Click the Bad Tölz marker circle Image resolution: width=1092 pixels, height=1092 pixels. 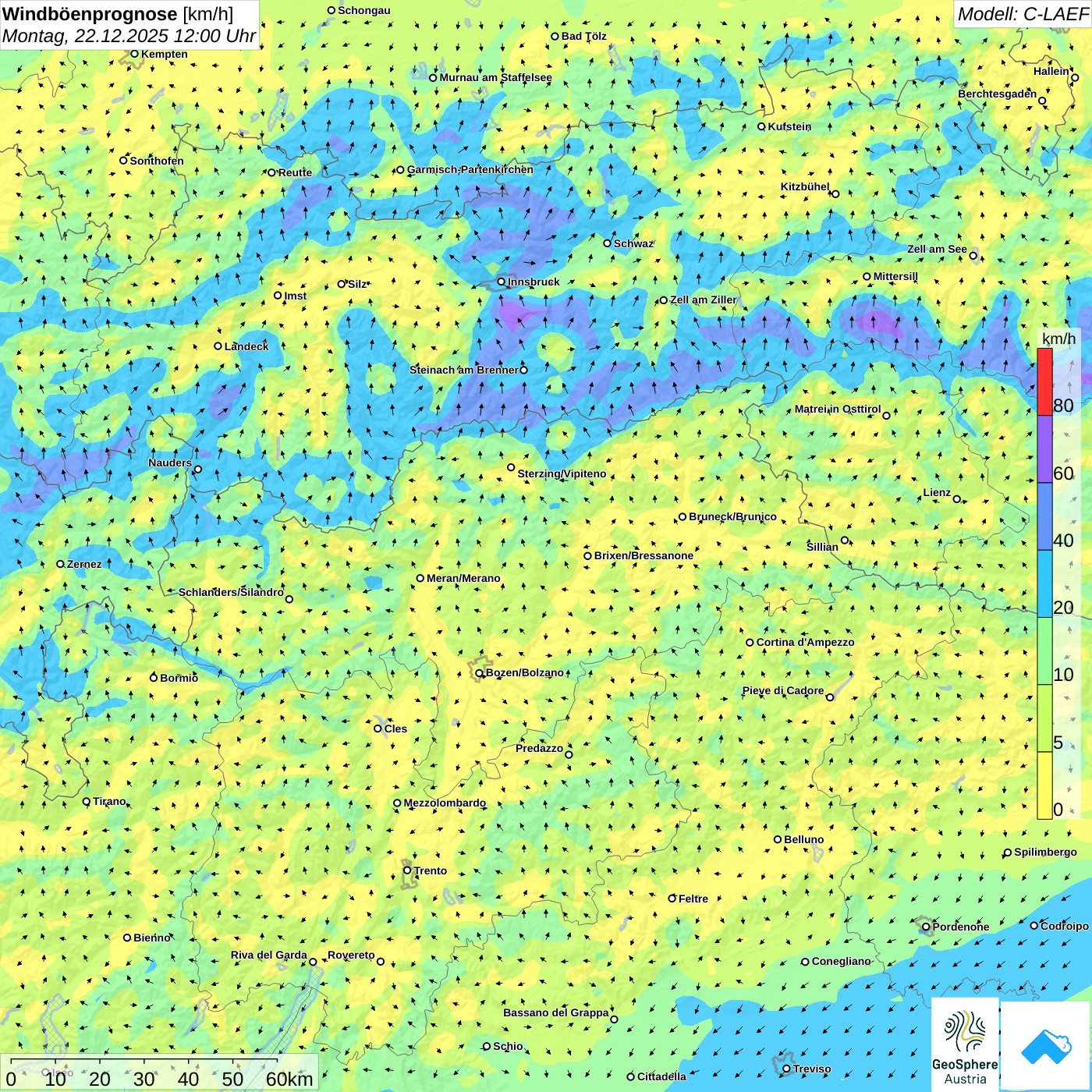click(x=555, y=36)
